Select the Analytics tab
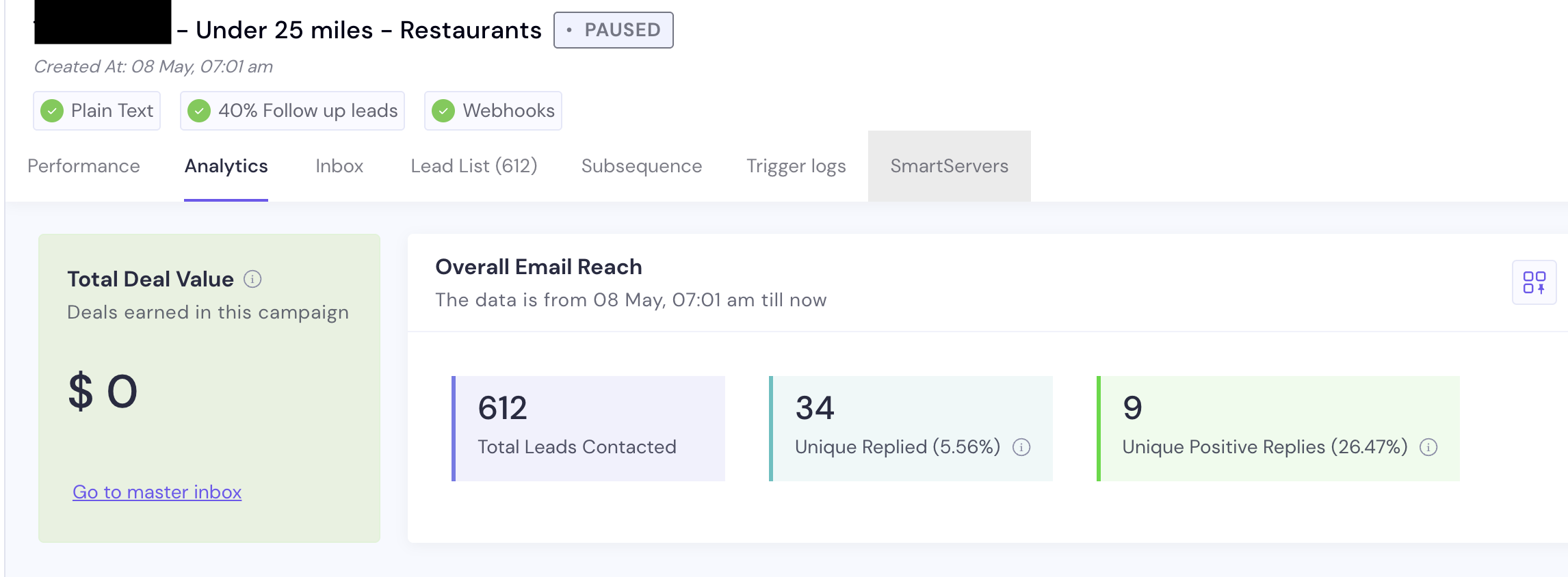The width and height of the screenshot is (1568, 577). click(x=226, y=166)
